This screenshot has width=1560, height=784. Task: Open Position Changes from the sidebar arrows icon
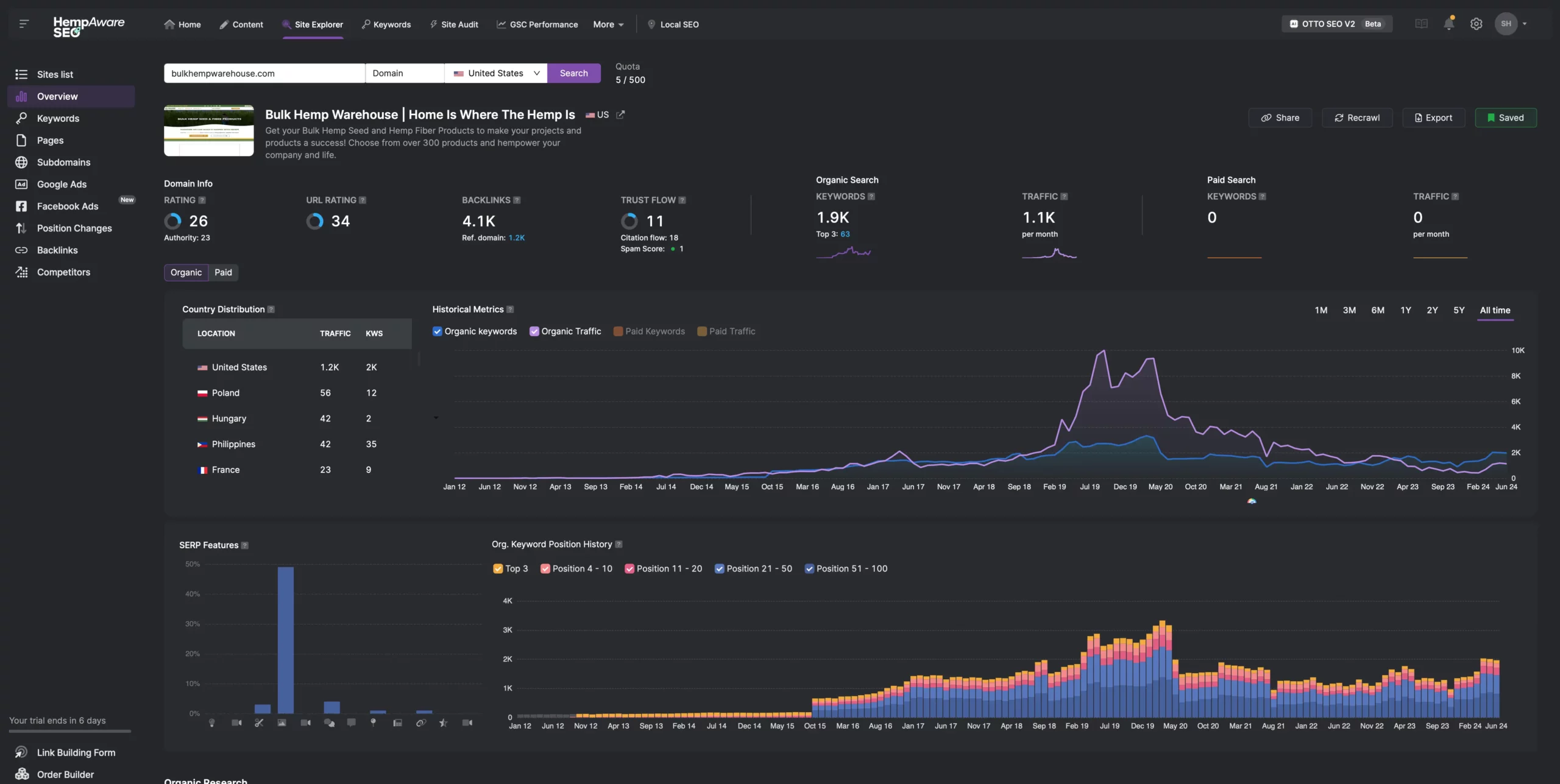coord(21,228)
